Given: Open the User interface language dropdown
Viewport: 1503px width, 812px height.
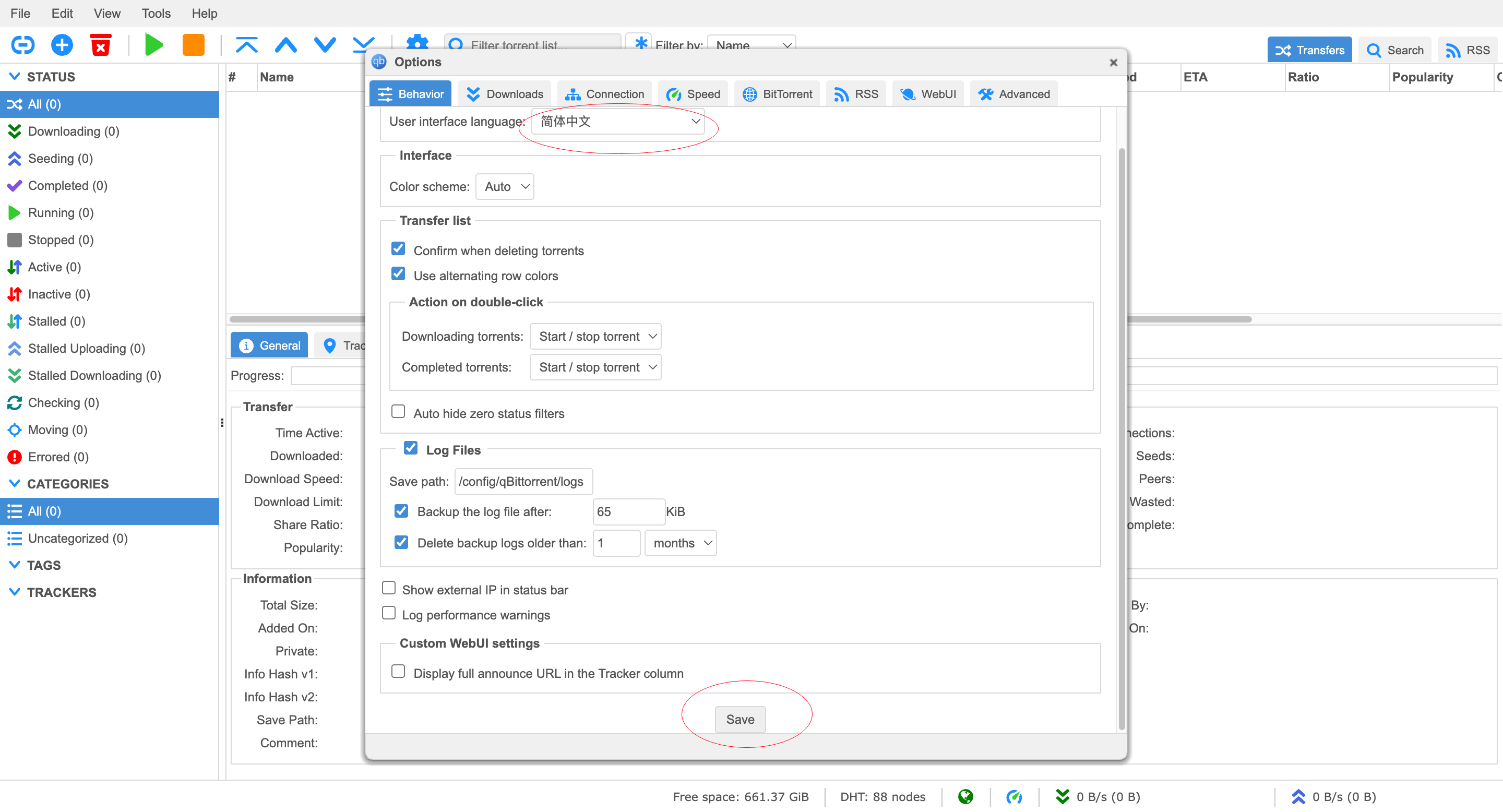Looking at the screenshot, I should pos(618,122).
